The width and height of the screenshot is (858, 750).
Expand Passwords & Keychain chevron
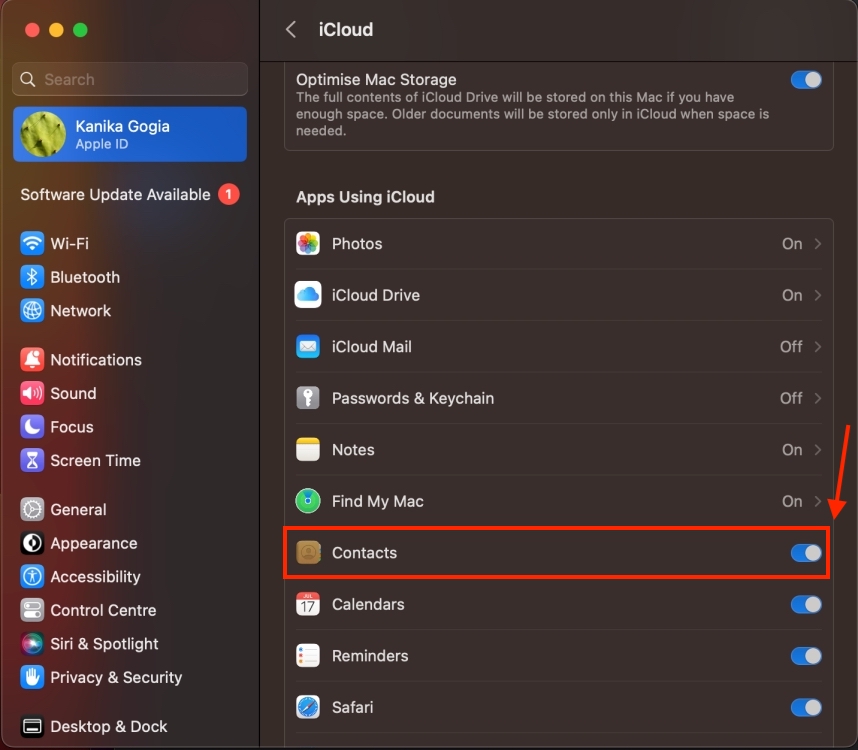click(x=818, y=398)
